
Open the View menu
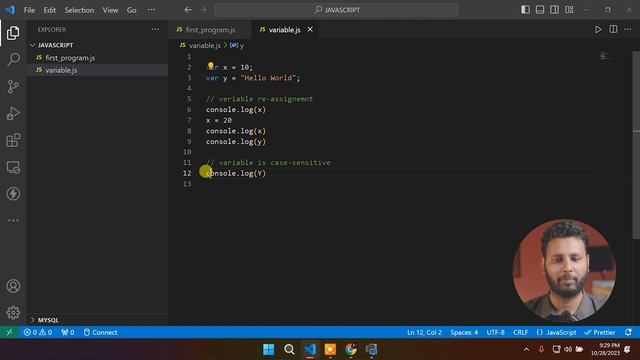pos(110,10)
